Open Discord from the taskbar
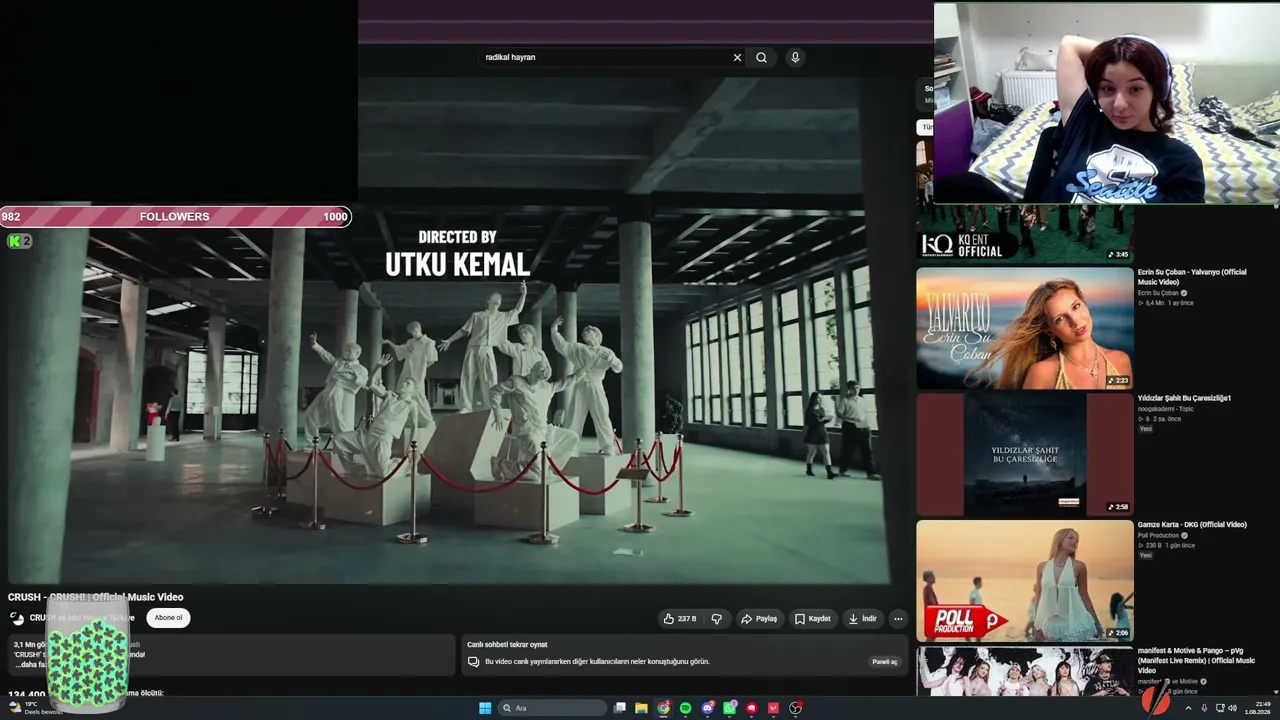 [x=708, y=708]
